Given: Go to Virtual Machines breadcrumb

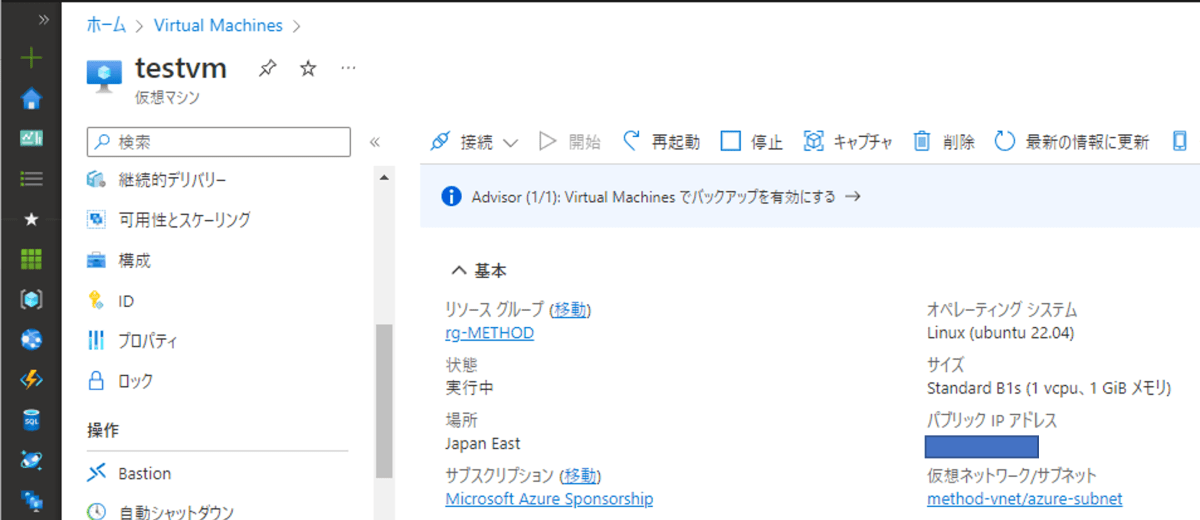Looking at the screenshot, I should (x=218, y=25).
